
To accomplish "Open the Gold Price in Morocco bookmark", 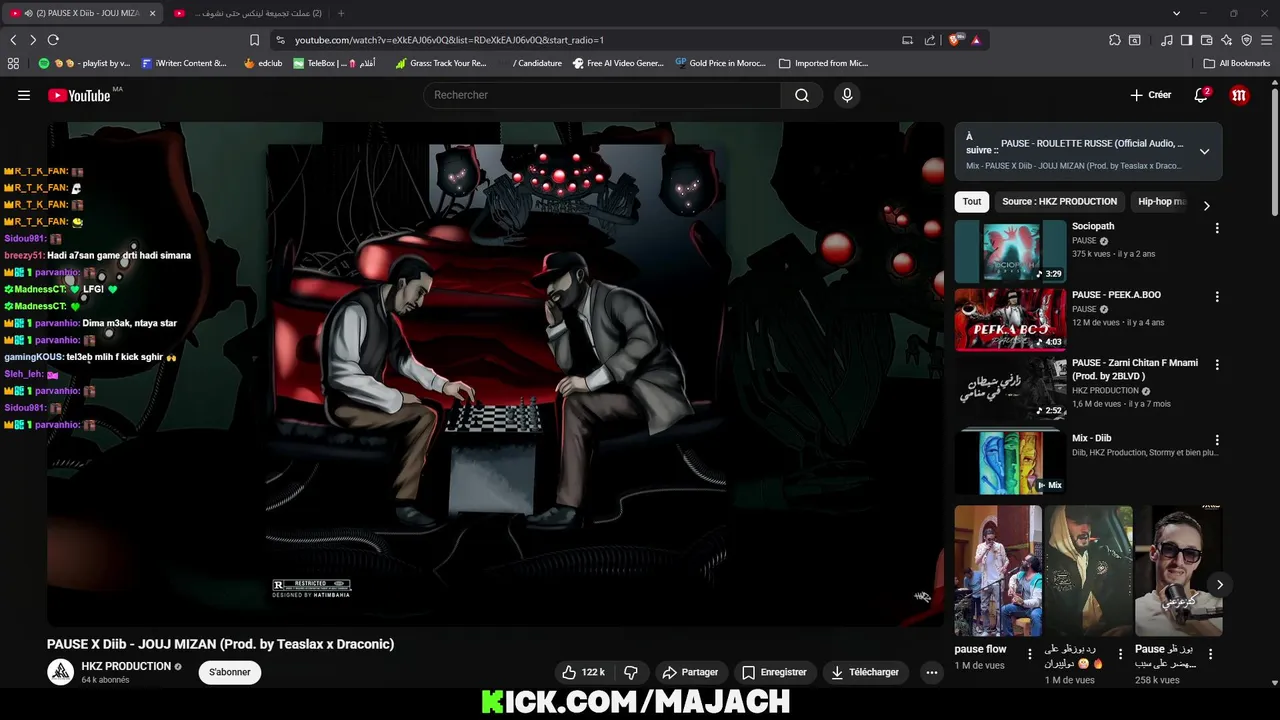I will pyautogui.click(x=720, y=63).
